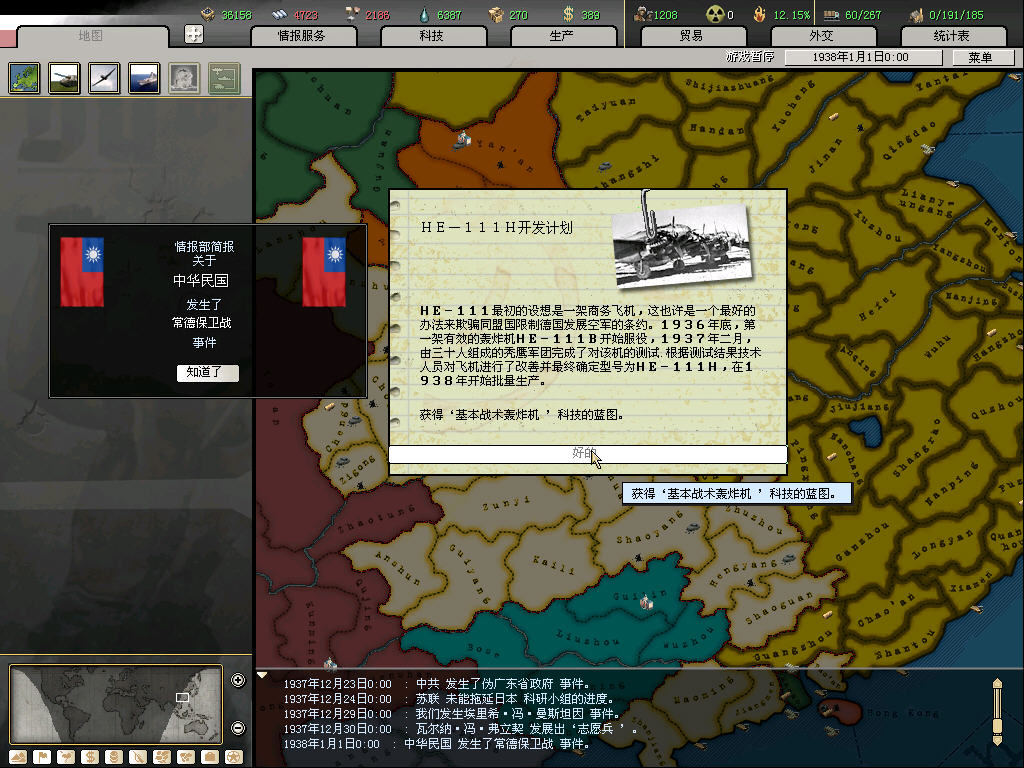Click the Europe map view icon
The width and height of the screenshot is (1024, 768).
click(25, 78)
